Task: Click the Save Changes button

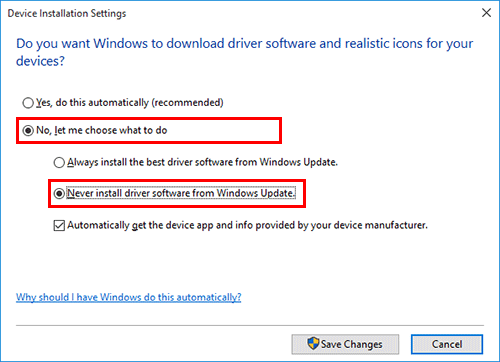Action: pos(345,344)
